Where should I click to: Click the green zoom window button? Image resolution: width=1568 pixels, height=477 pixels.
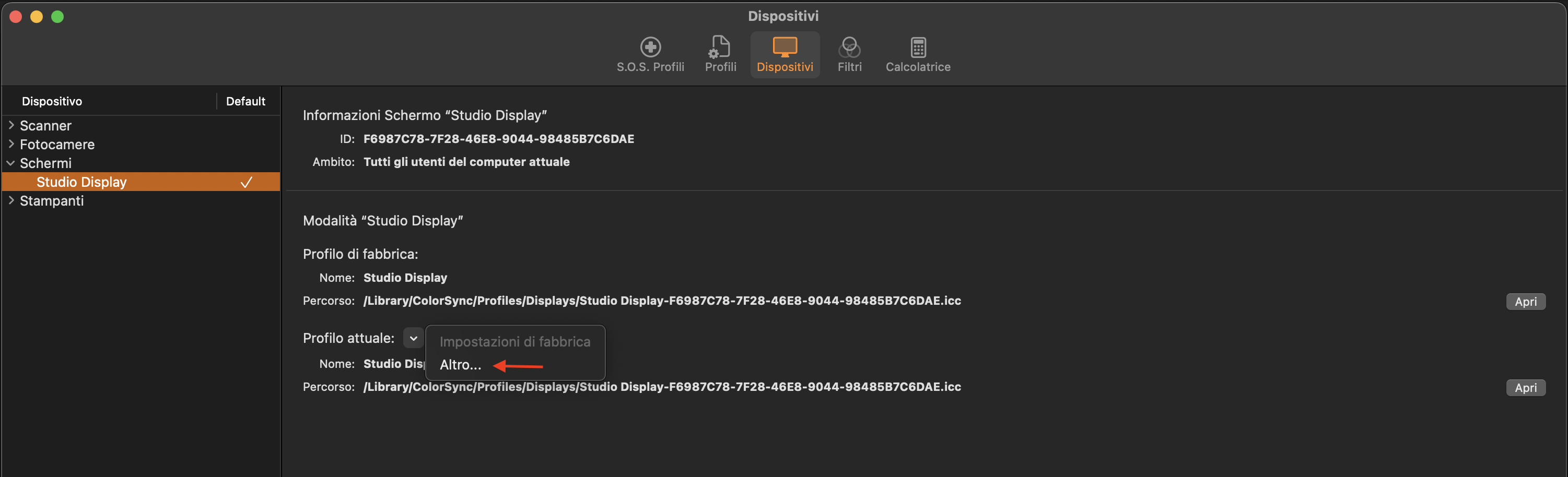pyautogui.click(x=57, y=16)
